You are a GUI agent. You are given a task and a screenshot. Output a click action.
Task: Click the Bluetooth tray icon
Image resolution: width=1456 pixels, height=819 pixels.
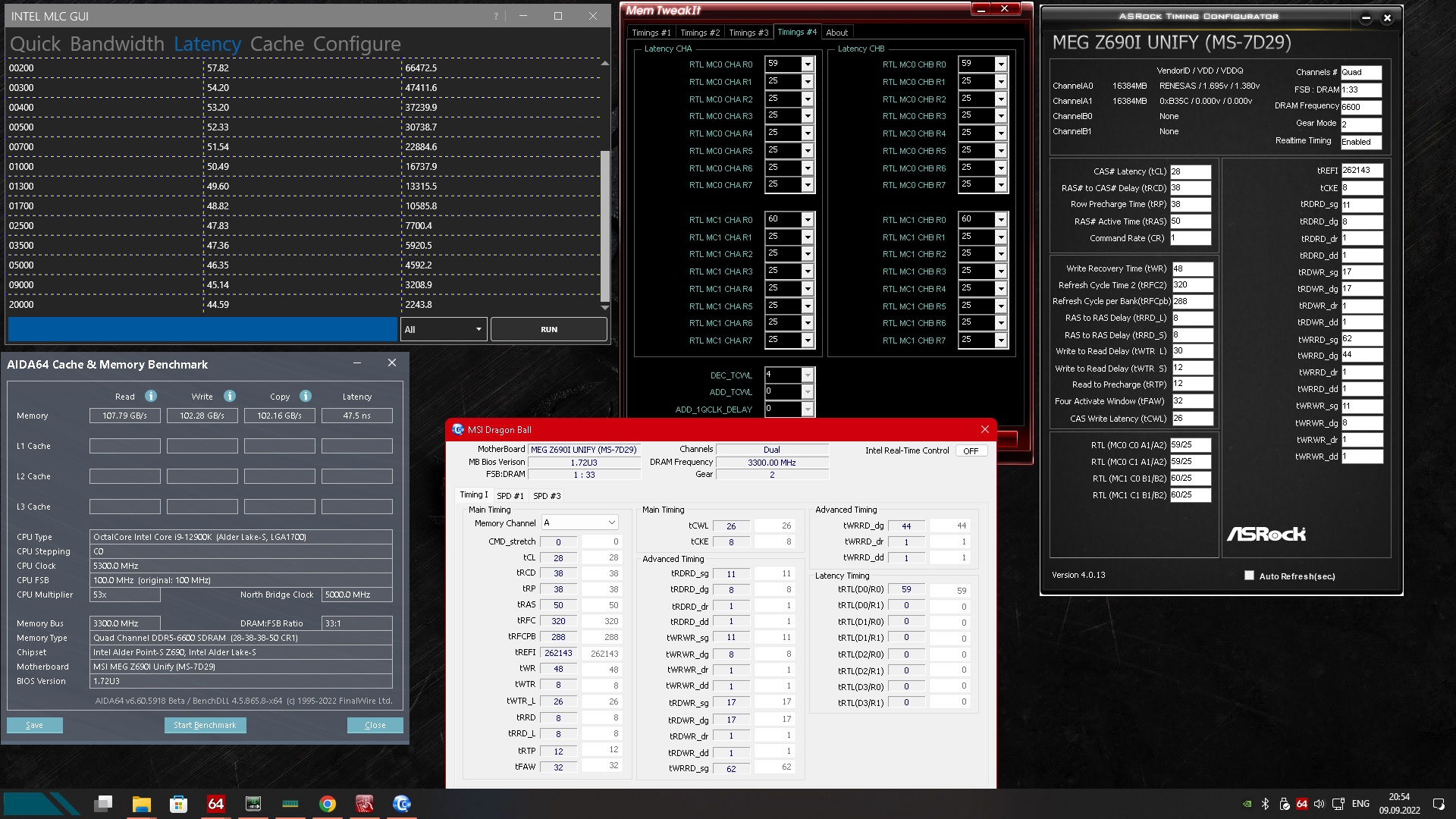(x=1265, y=804)
